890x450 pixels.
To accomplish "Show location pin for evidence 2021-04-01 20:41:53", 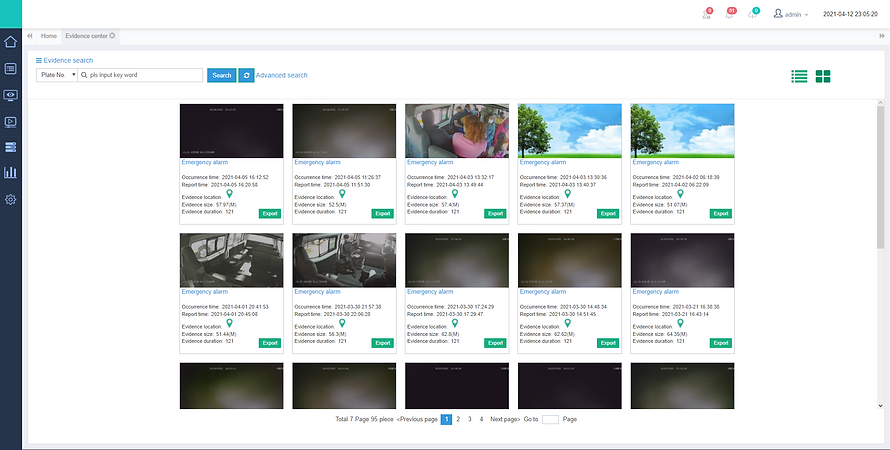I will click(229, 323).
